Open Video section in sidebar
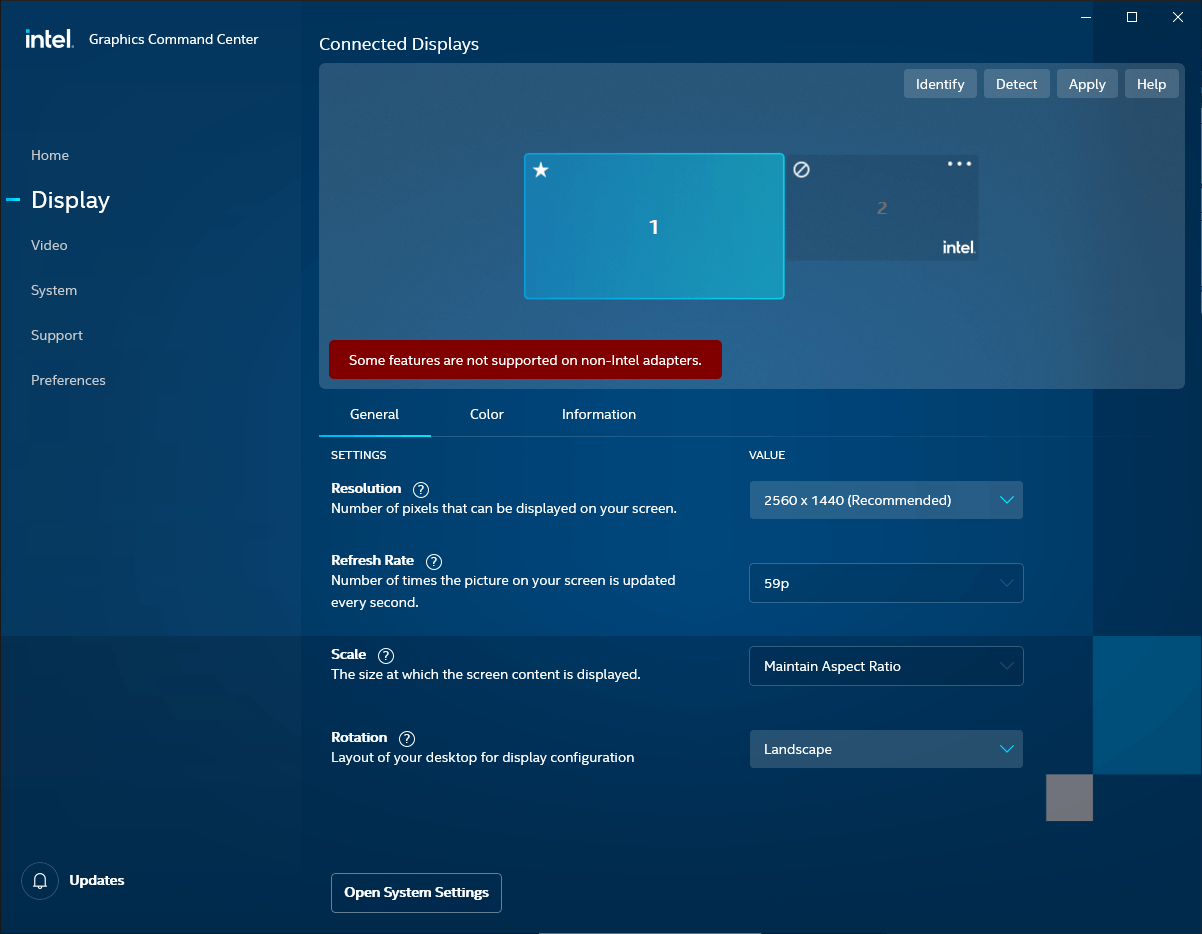 tap(49, 245)
